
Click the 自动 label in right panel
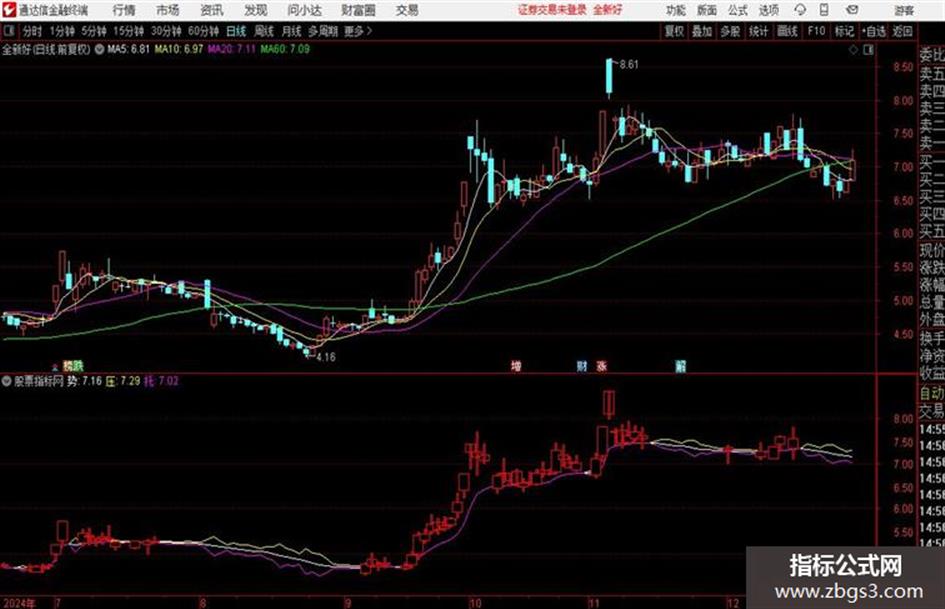932,394
